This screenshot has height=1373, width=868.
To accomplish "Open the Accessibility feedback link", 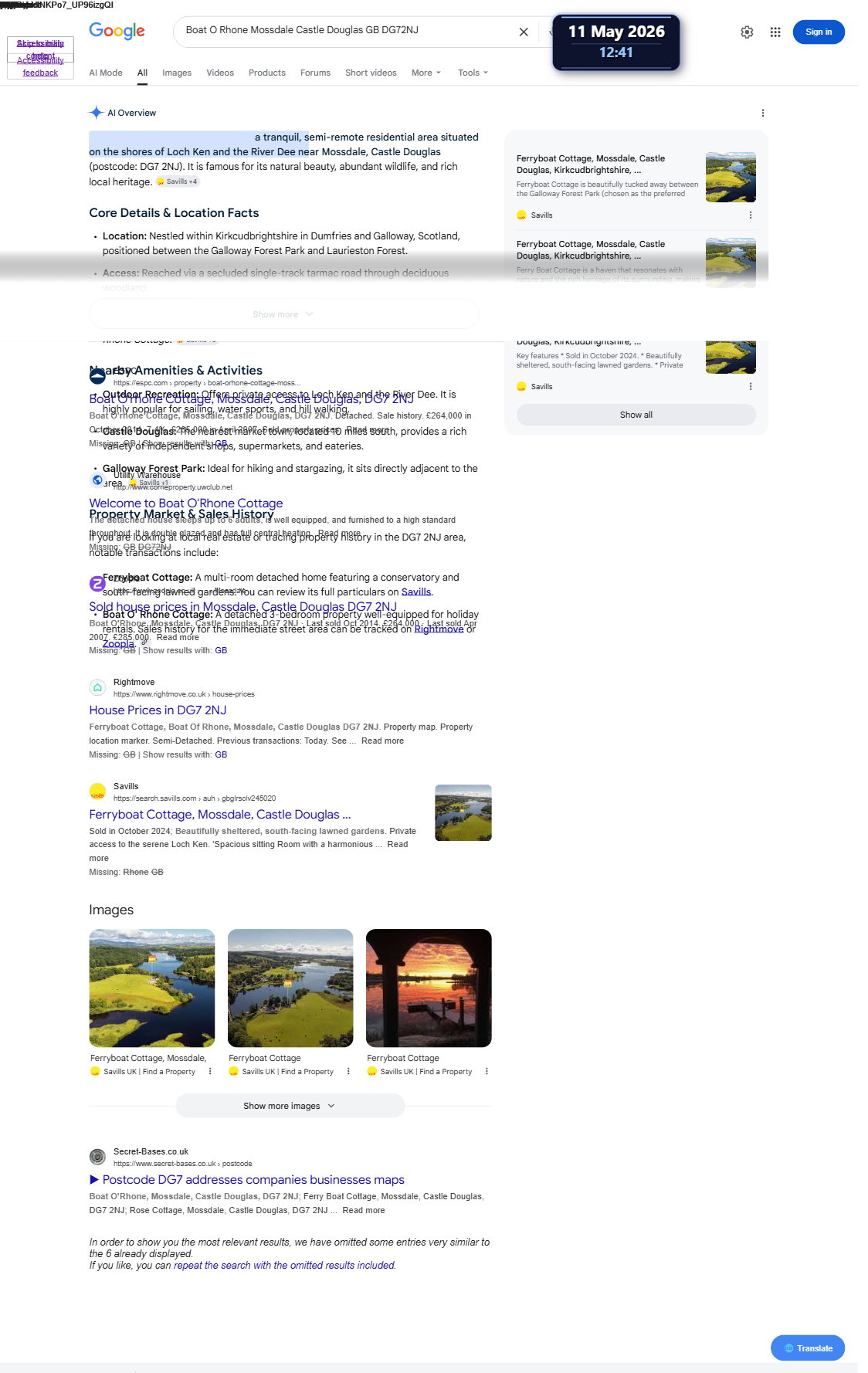I will (40, 66).
